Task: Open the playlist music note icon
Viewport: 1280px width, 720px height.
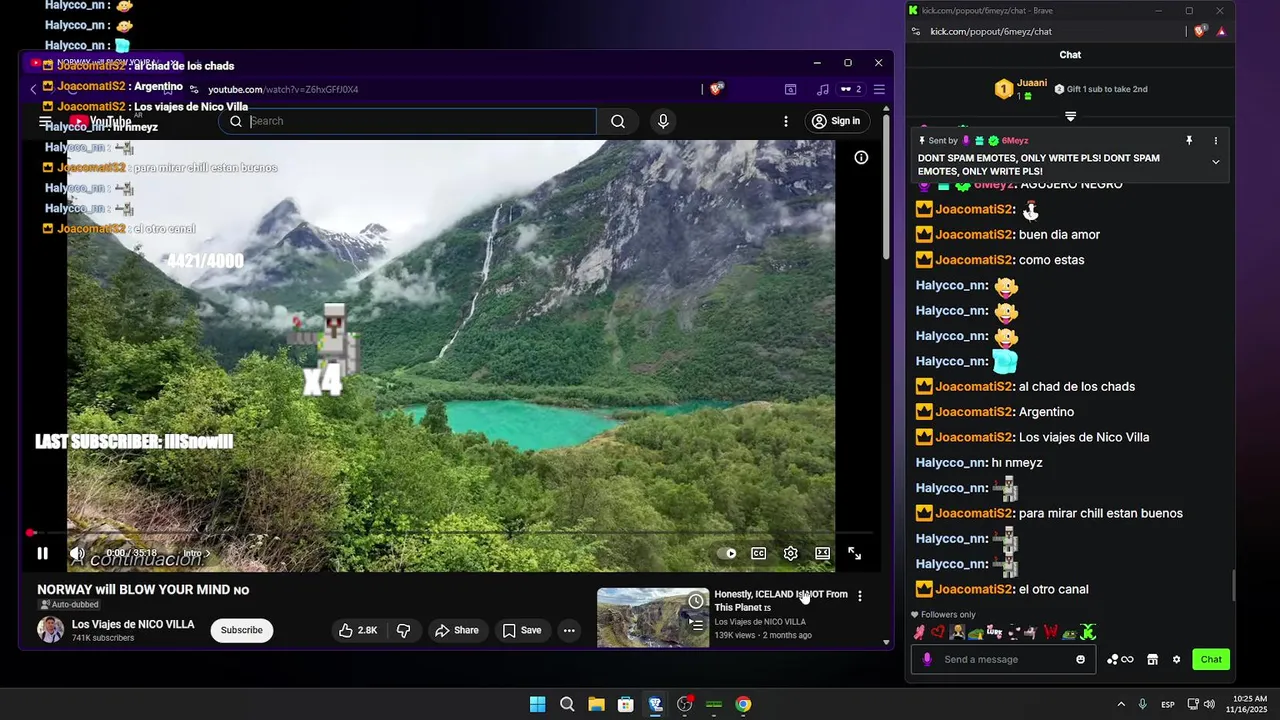Action: (x=822, y=89)
